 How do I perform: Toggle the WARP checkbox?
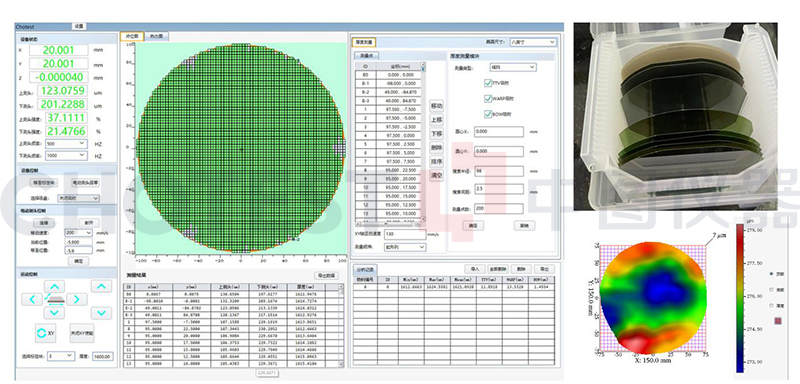click(x=488, y=98)
